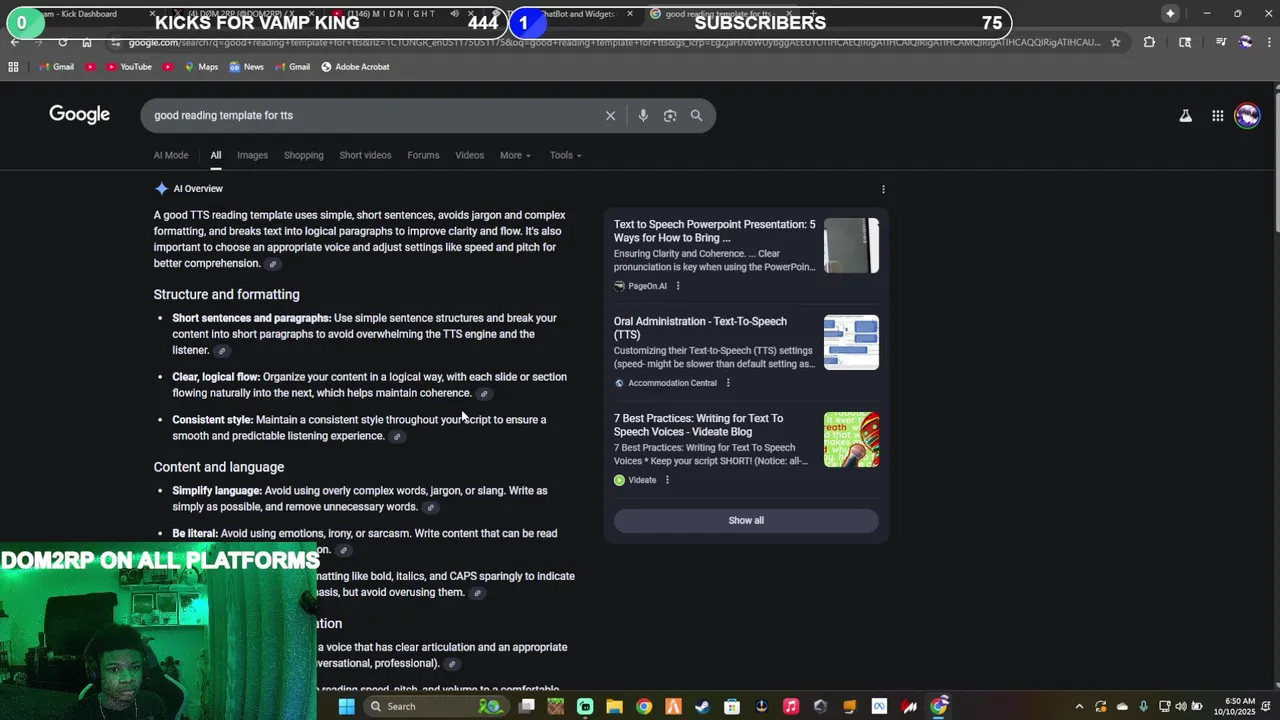
Task: Select the Short videos tab
Action: [x=365, y=155]
